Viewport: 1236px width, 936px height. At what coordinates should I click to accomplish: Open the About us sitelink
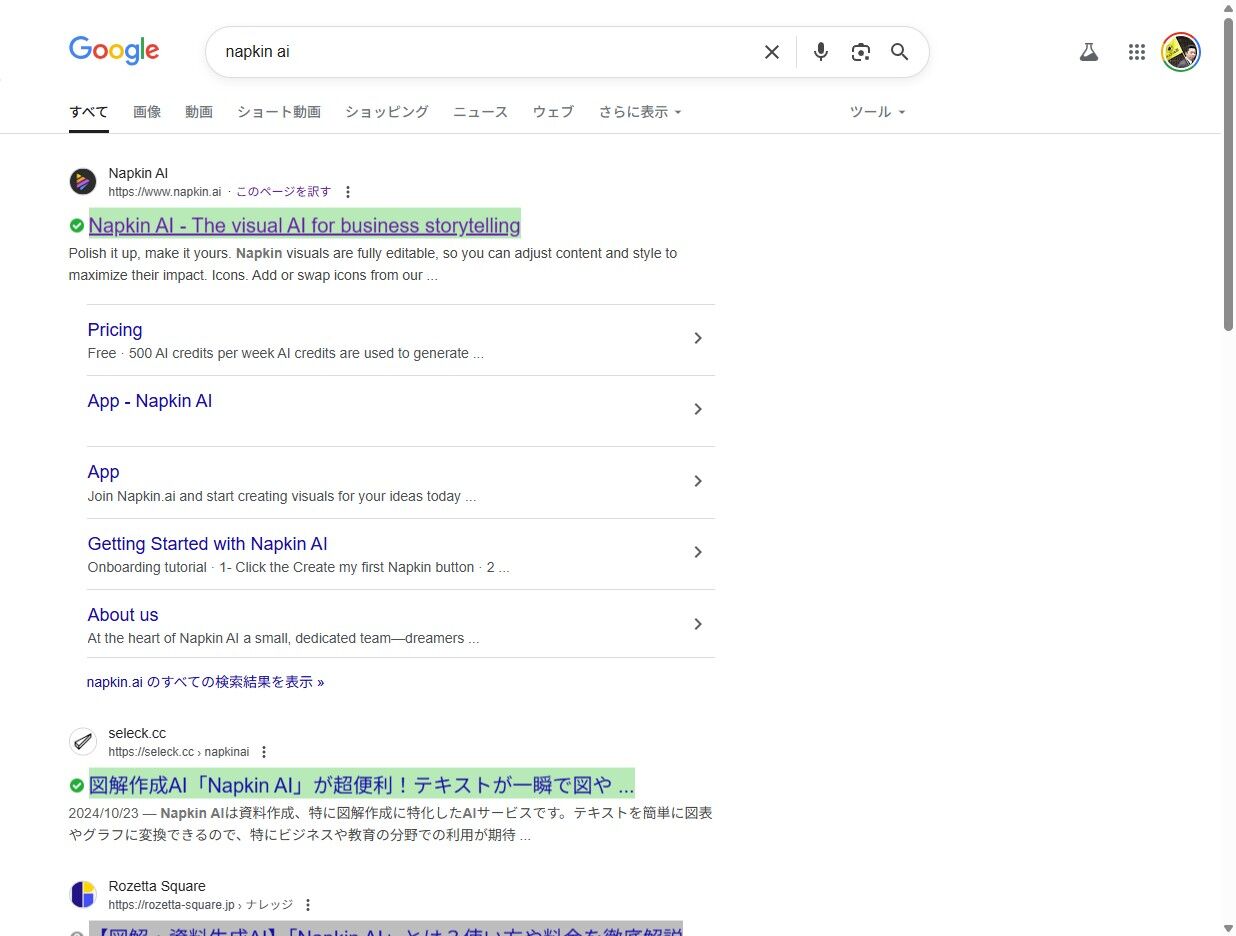[x=123, y=615]
